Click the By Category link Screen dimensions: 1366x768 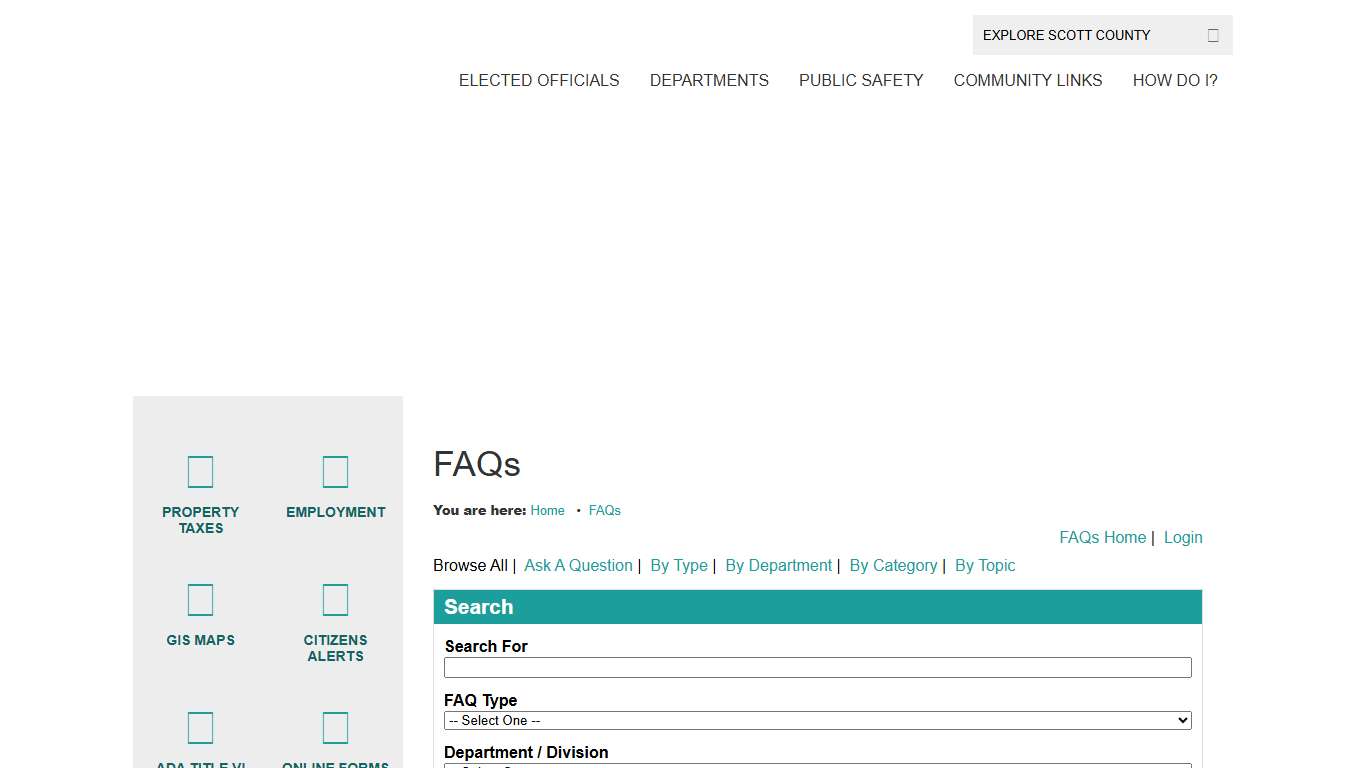pos(893,565)
